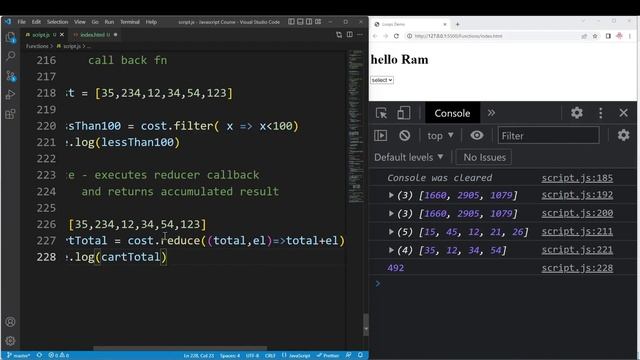Screen dimensions: 640x360
Task: Open the script.js:185 source link
Action: coord(577,178)
